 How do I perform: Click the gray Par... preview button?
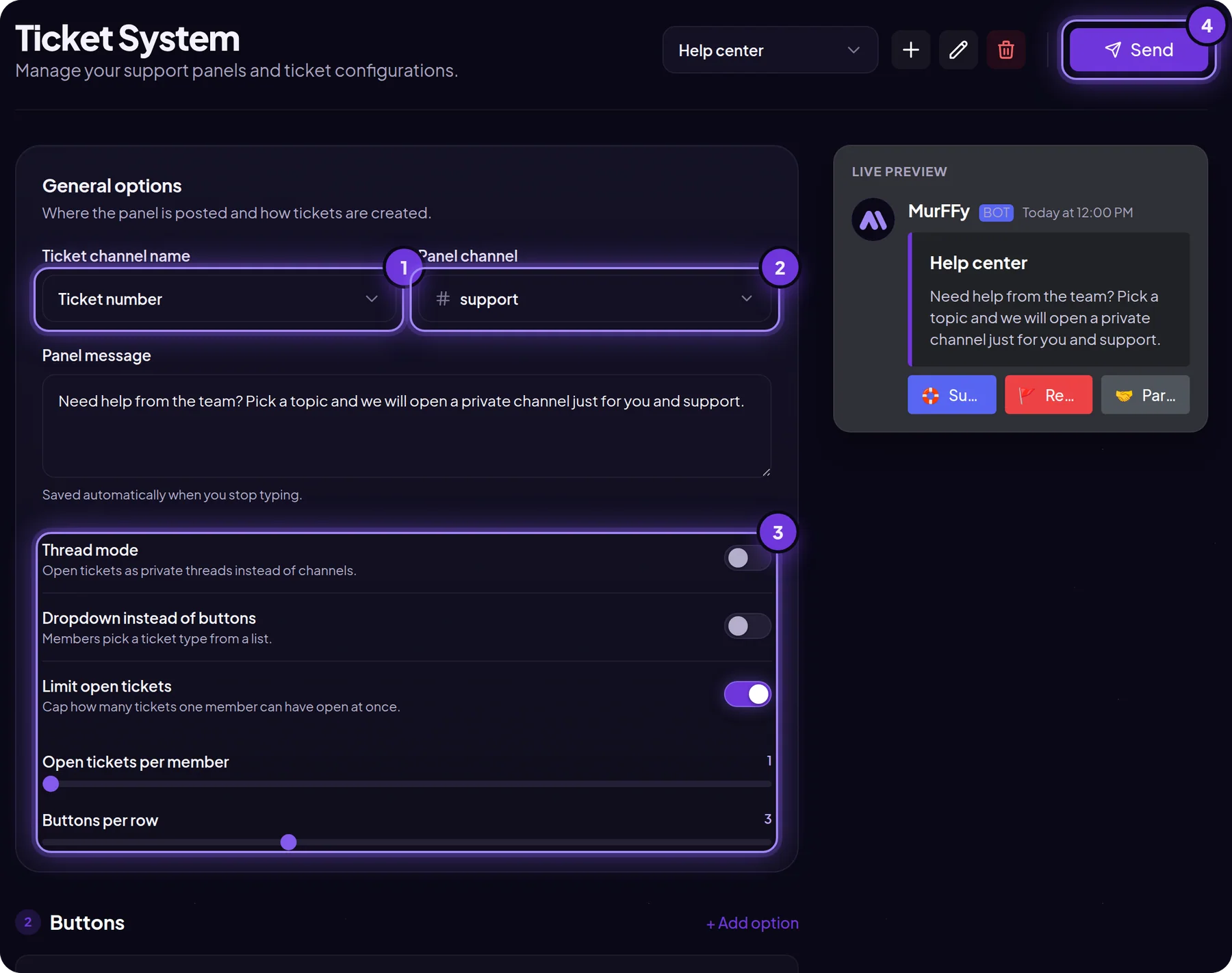[x=1145, y=395]
